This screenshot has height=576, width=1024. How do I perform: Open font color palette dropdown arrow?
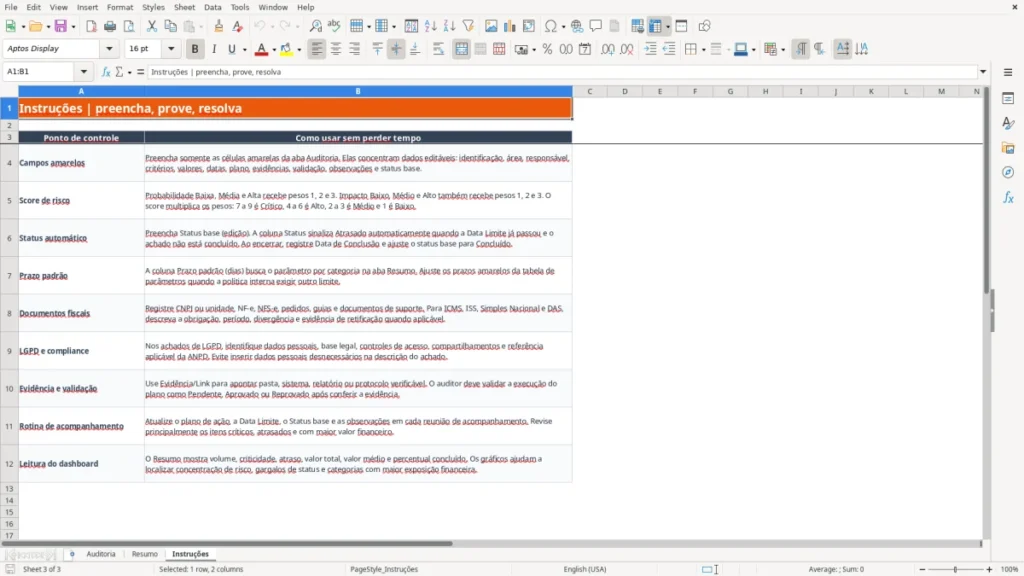coord(274,50)
